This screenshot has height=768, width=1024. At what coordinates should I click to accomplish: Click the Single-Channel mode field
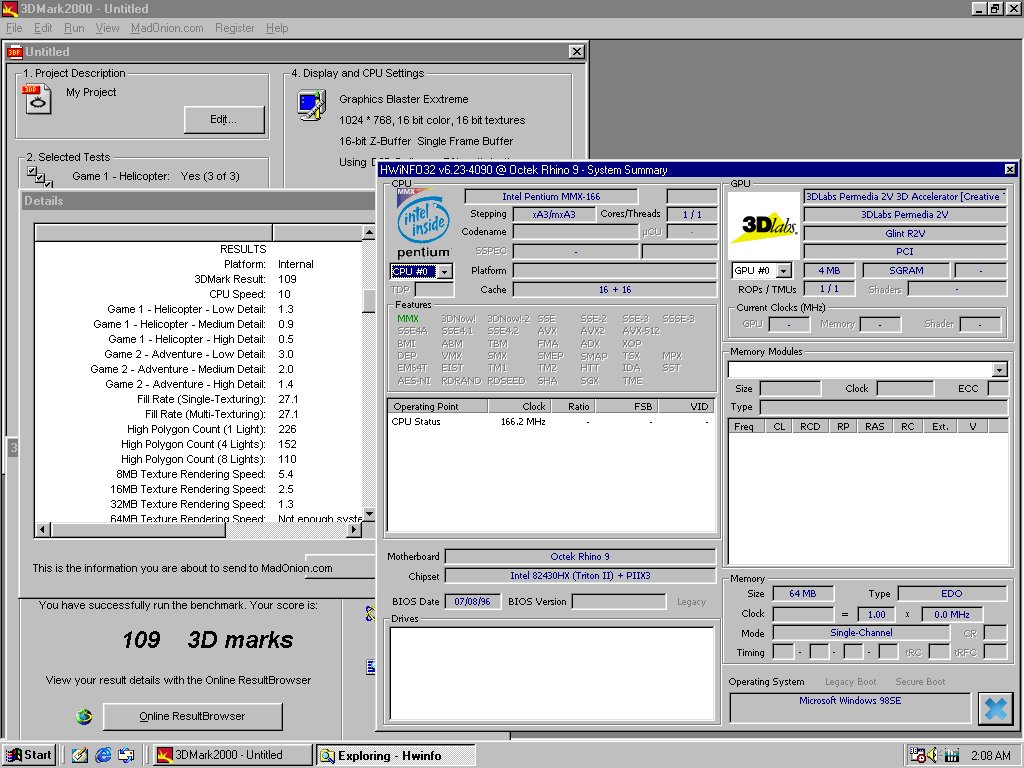pos(861,633)
